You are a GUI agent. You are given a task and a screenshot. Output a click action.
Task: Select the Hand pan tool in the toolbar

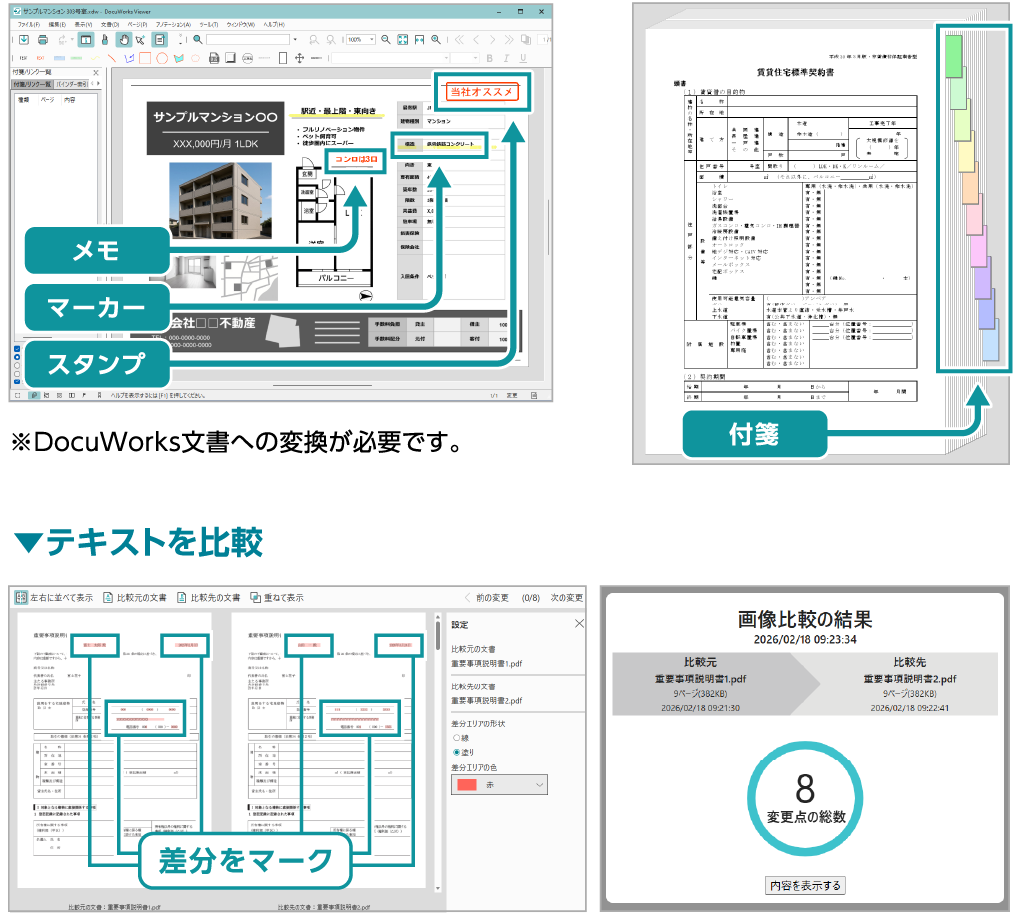point(124,40)
